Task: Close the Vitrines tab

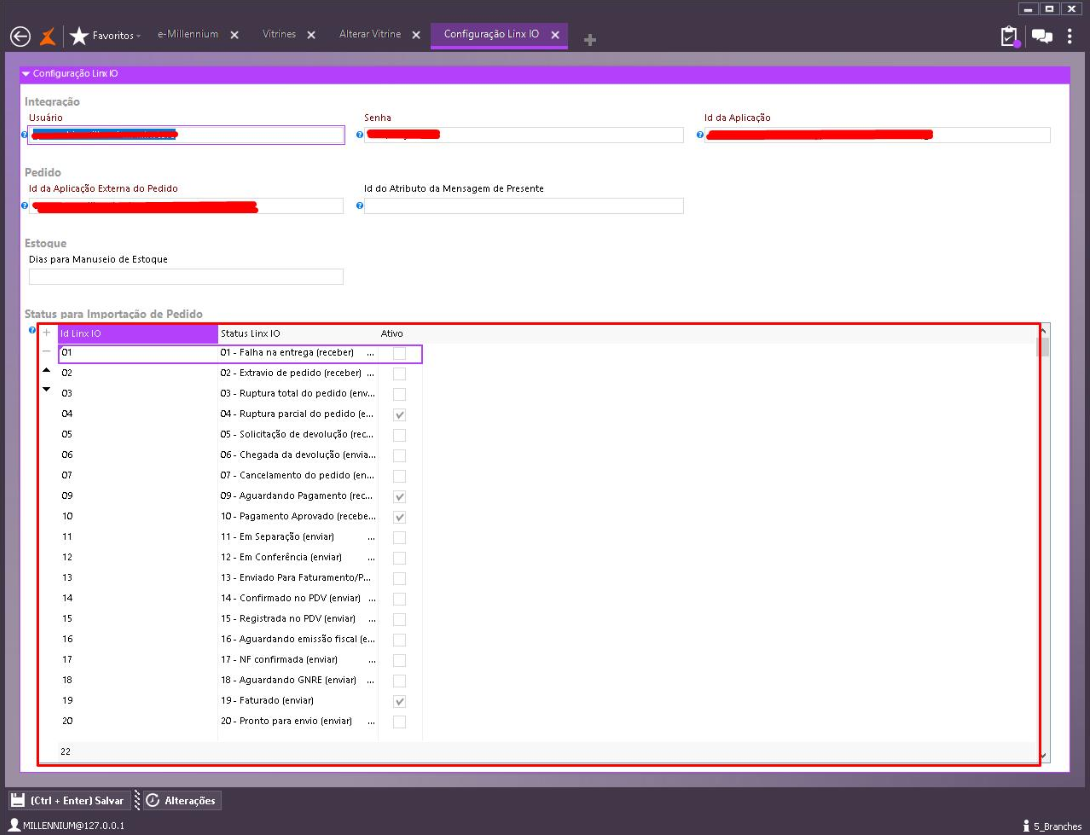Action: (x=311, y=35)
